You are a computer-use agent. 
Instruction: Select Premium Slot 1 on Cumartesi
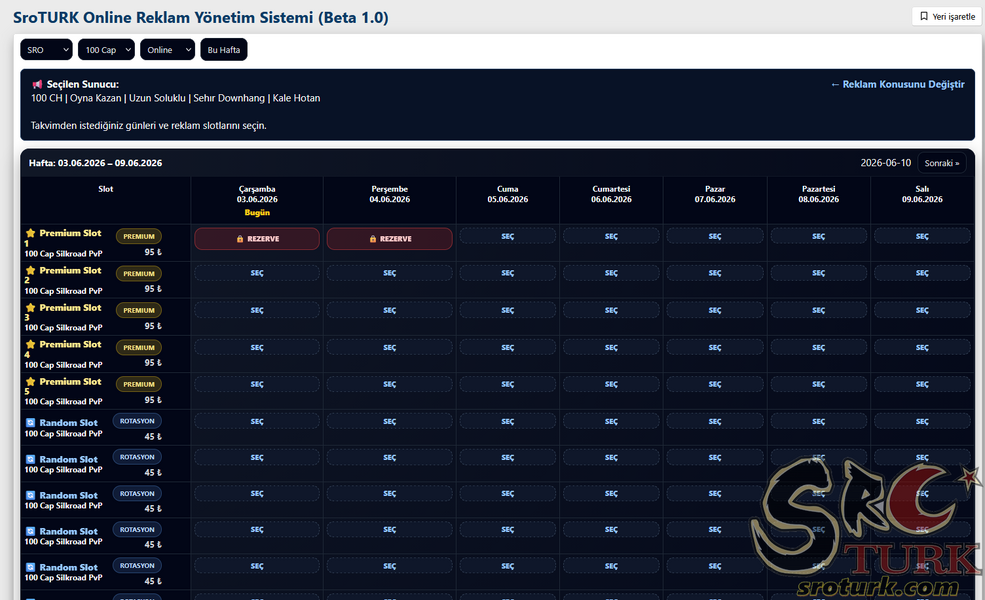tap(611, 236)
